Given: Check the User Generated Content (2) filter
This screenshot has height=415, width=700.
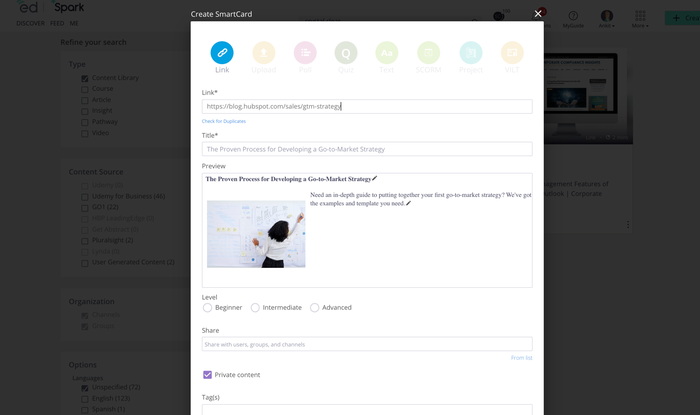Looking at the screenshot, I should 85,263.
